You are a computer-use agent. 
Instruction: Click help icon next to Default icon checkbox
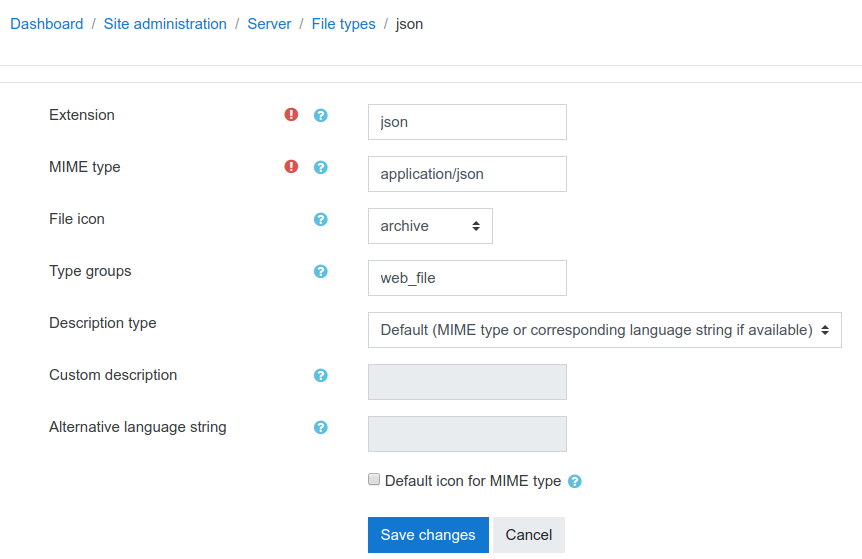574,481
